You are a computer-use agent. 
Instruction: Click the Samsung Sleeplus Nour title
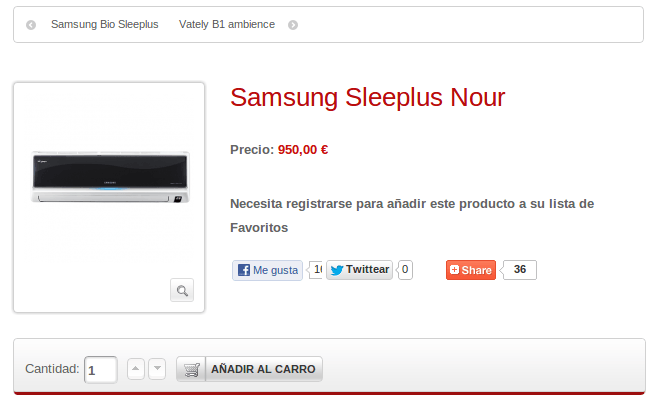368,98
